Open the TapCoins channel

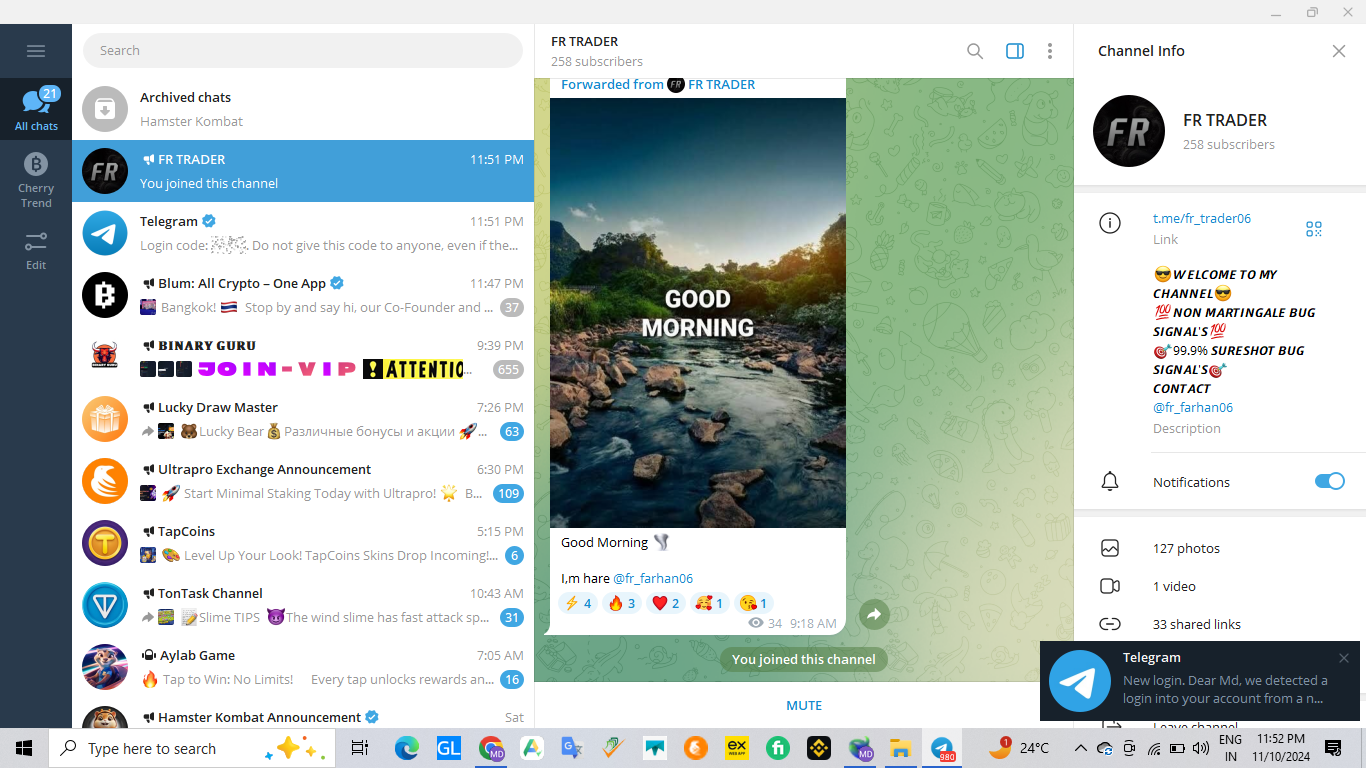[x=303, y=543]
